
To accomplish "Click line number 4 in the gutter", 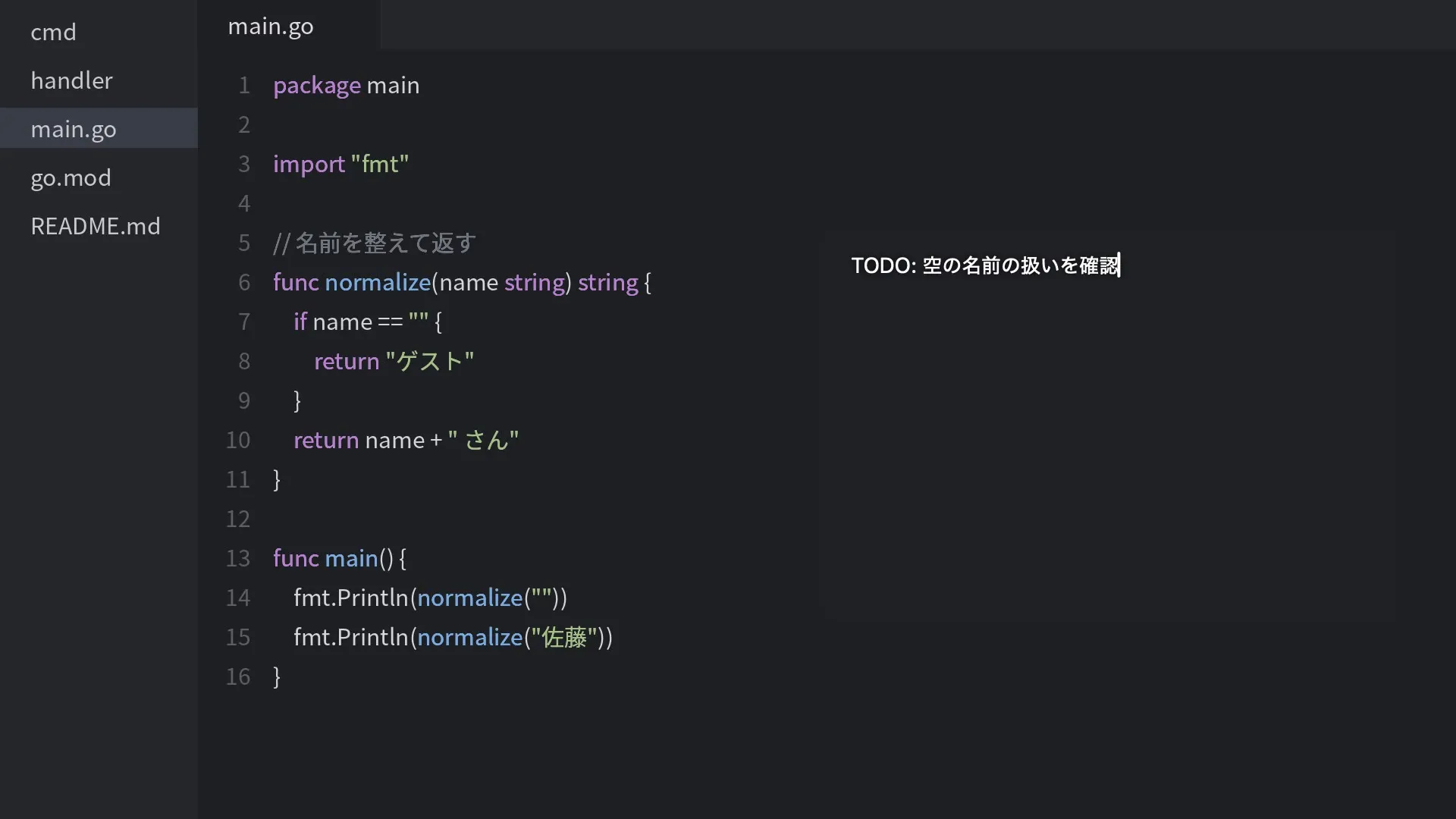I will 244,203.
